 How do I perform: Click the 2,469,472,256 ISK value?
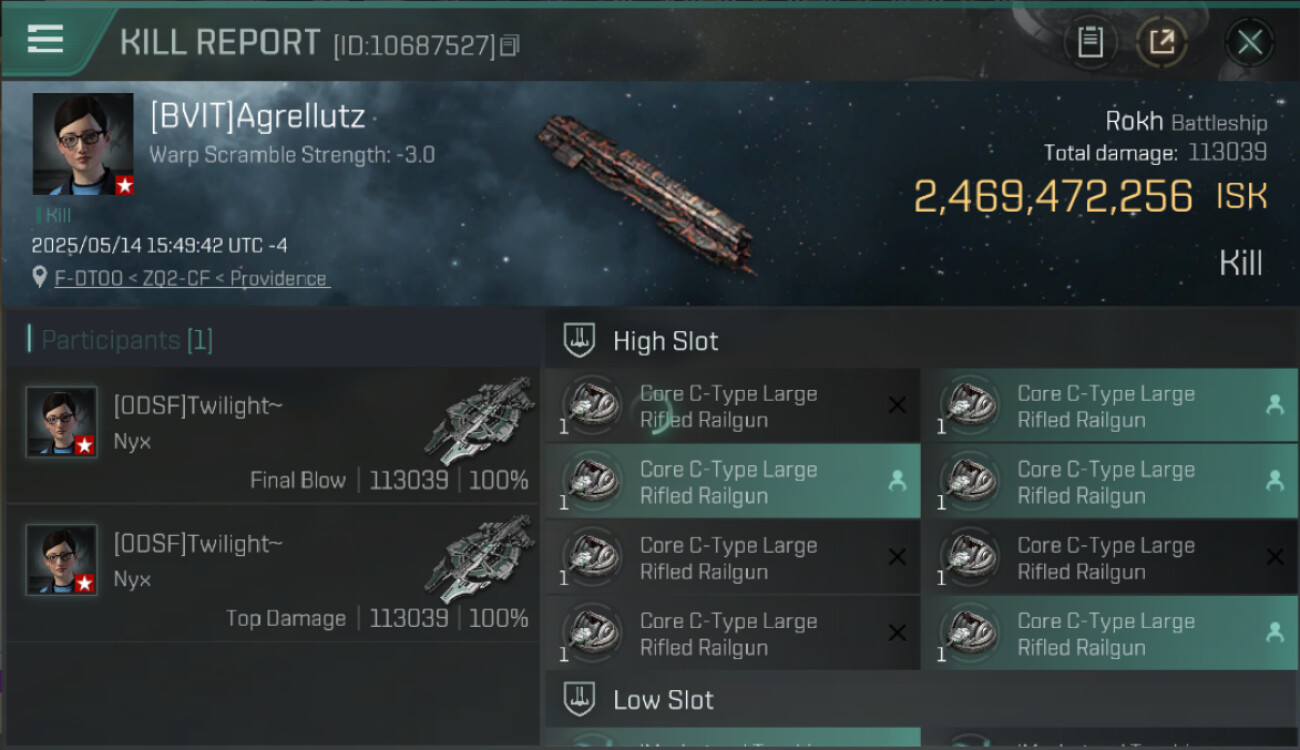click(x=1090, y=196)
